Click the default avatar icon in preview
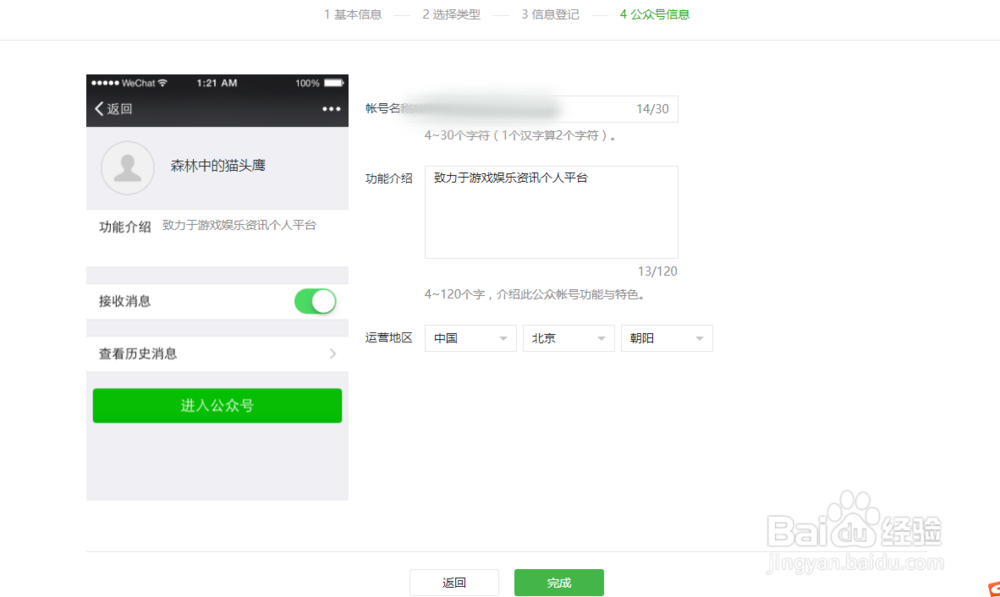 click(x=128, y=168)
